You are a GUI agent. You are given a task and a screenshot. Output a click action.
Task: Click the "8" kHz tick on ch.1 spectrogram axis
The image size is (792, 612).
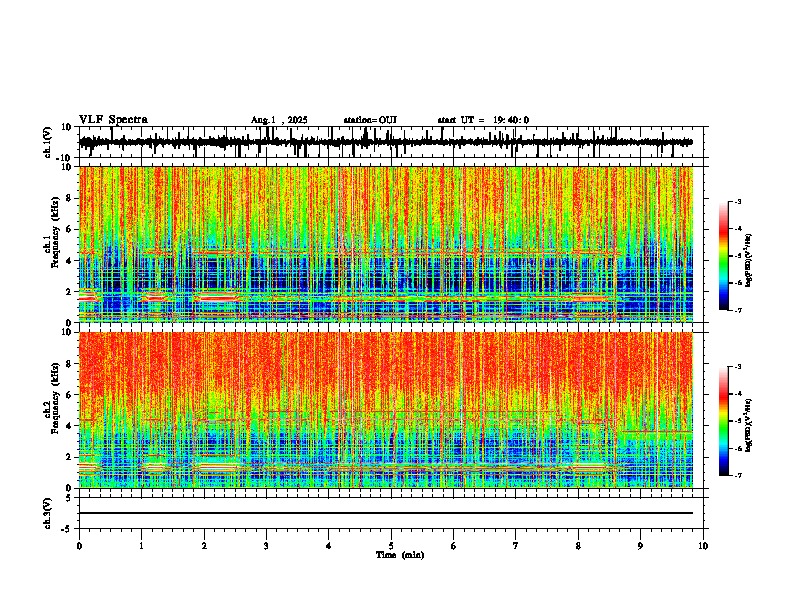tap(70, 198)
